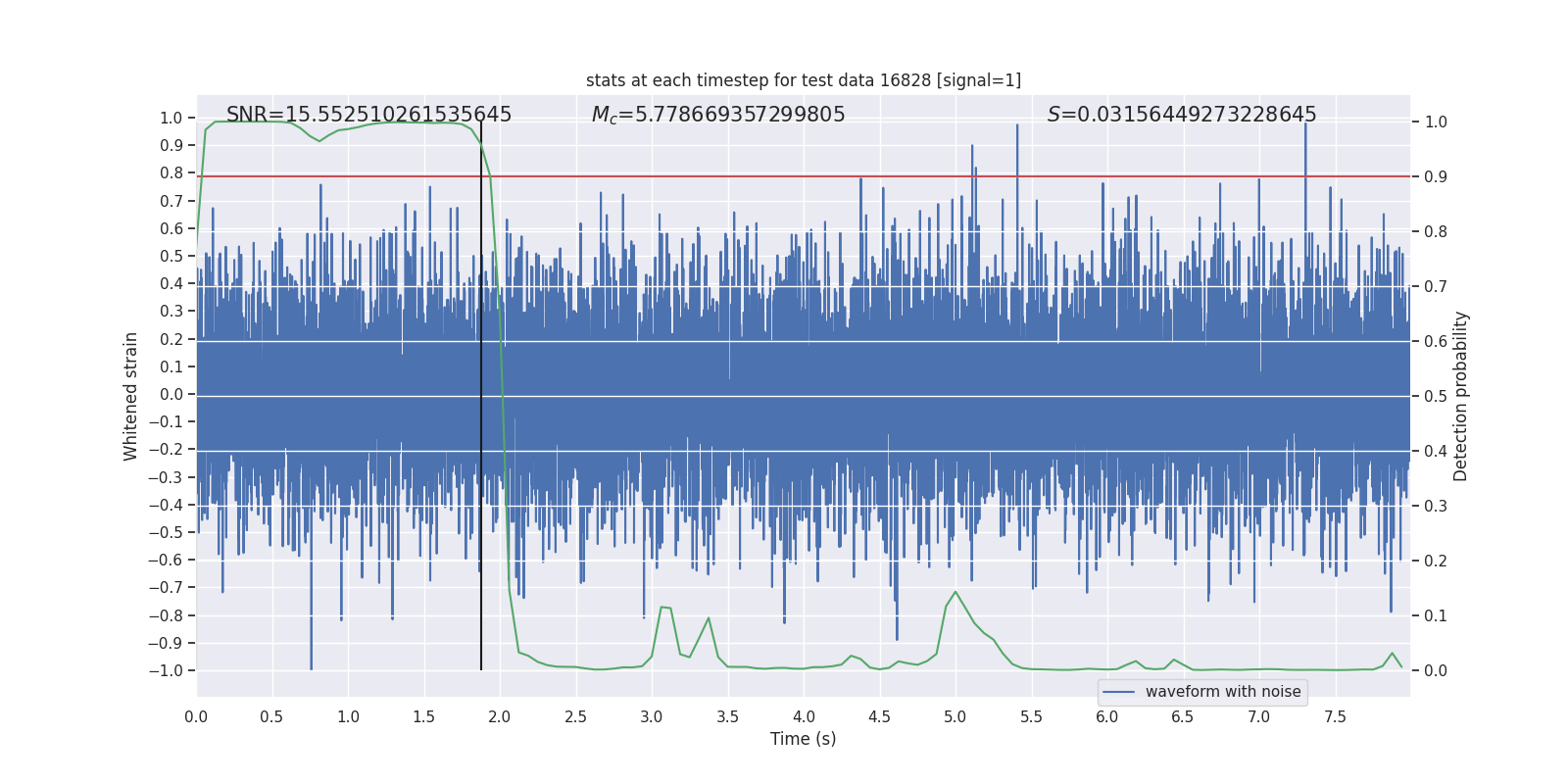The width and height of the screenshot is (1568, 784).
Task: Click the -0.4 tick on the Whitened strain axis
Action: (x=166, y=505)
